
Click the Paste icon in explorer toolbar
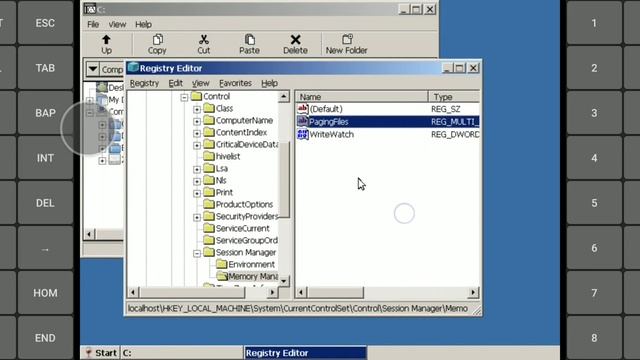click(249, 40)
